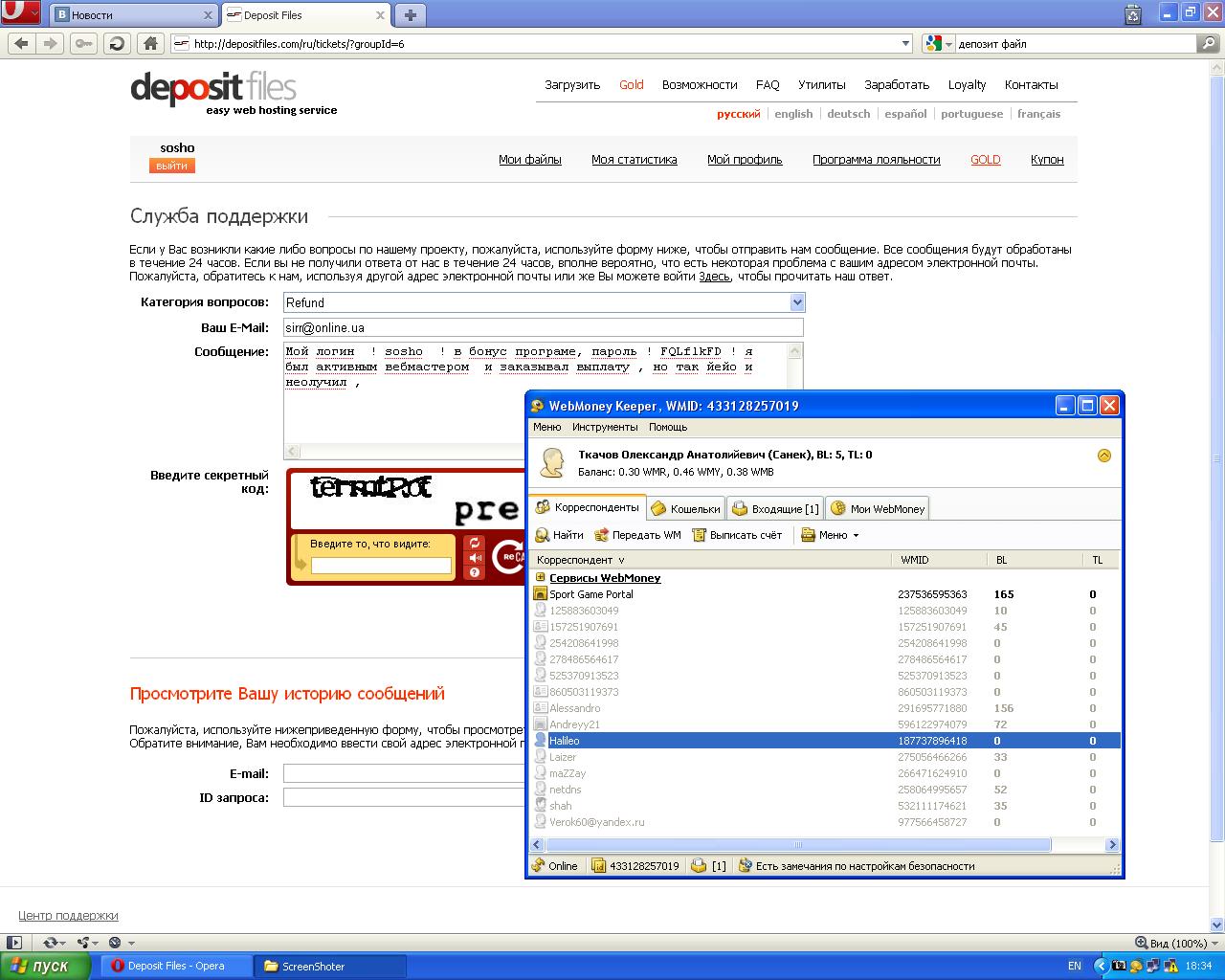This screenshot has width=1225, height=980.
Task: Click the security settings warning in WebMoney
Action: [x=857, y=866]
